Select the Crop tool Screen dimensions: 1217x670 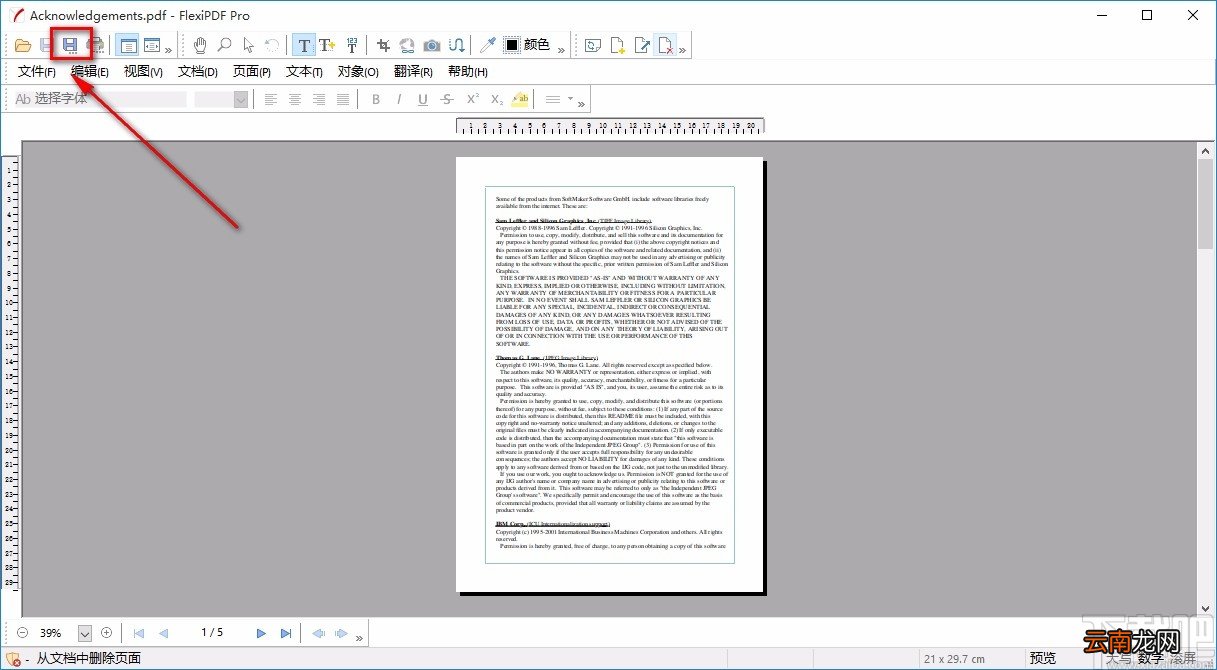(x=383, y=45)
